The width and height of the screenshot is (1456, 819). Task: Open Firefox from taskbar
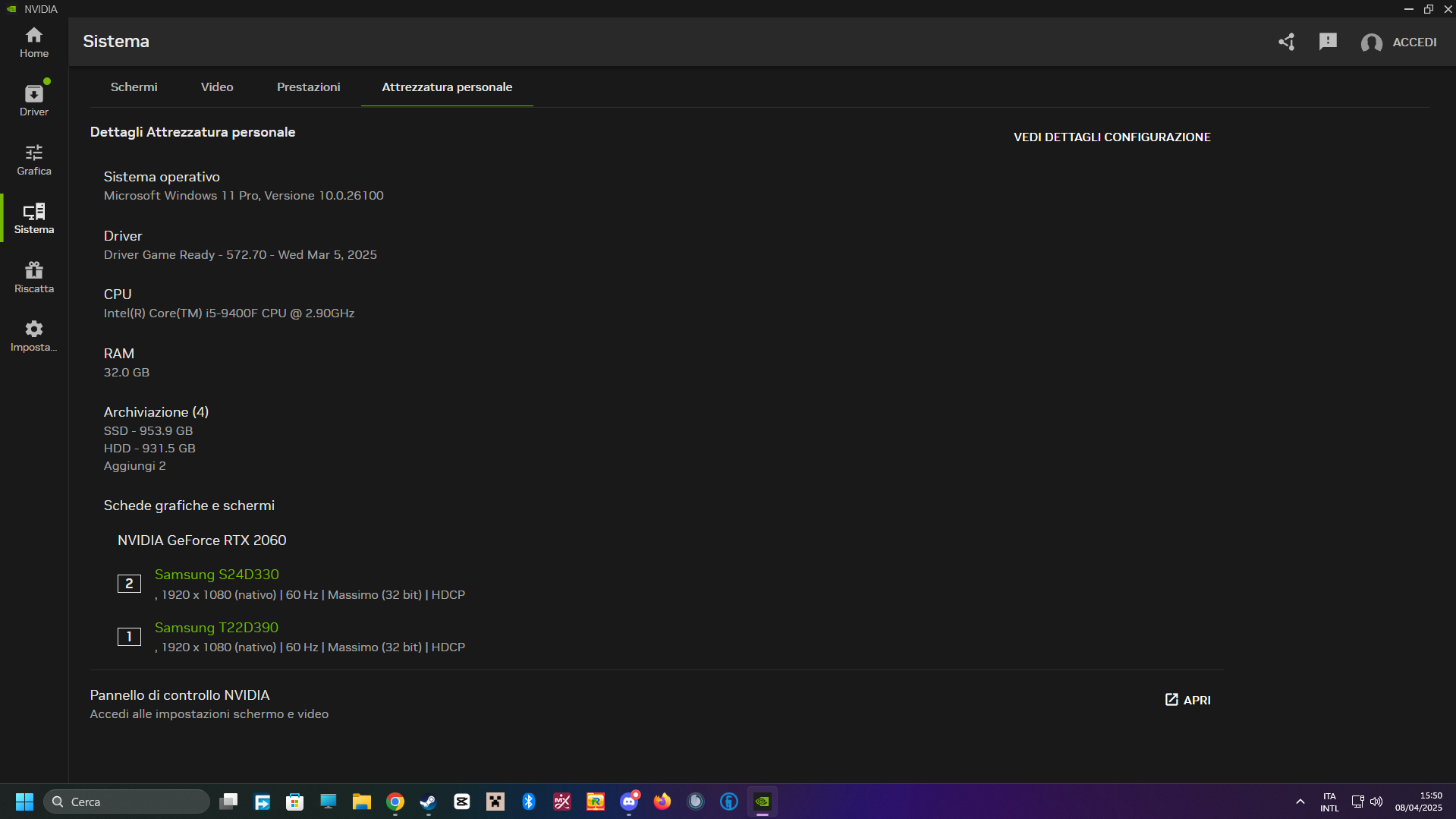(x=662, y=802)
